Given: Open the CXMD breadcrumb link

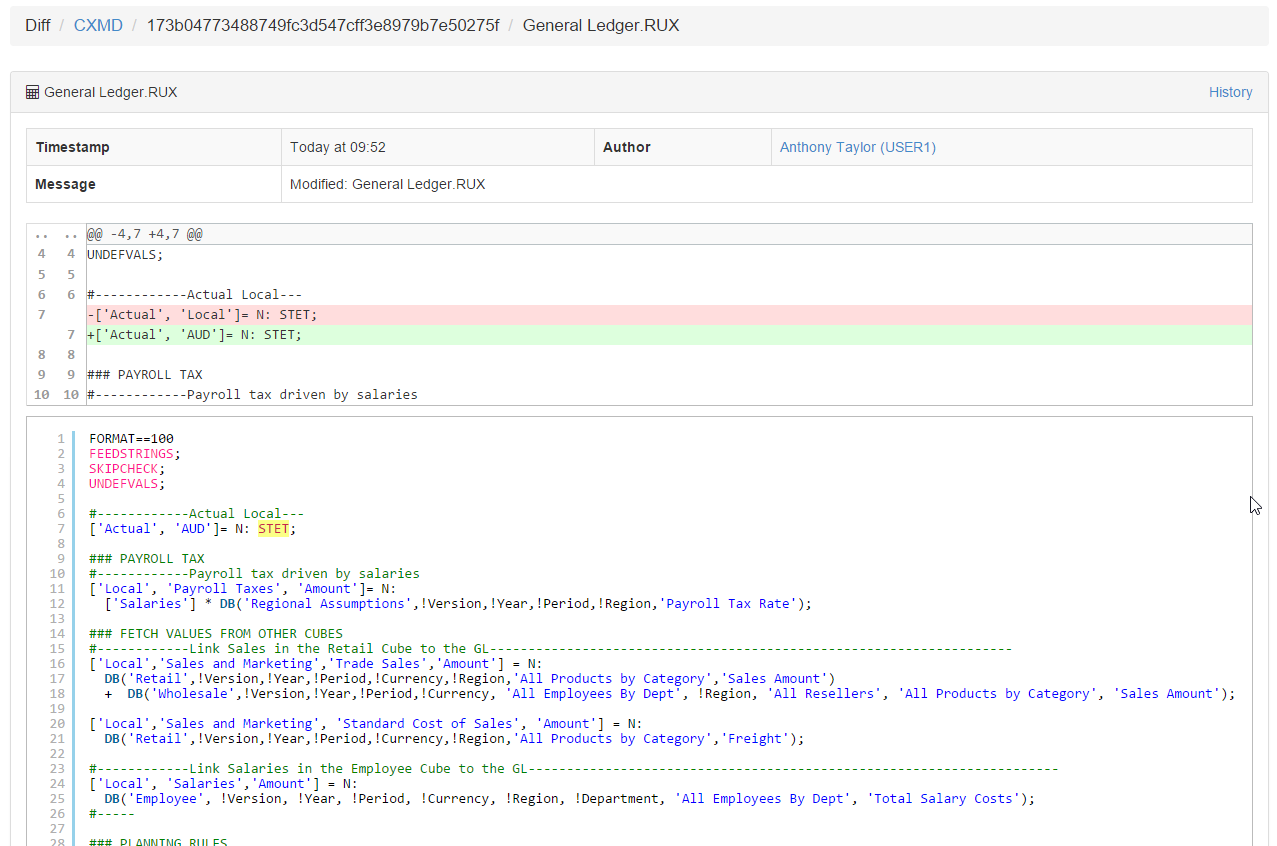Looking at the screenshot, I should (x=98, y=25).
